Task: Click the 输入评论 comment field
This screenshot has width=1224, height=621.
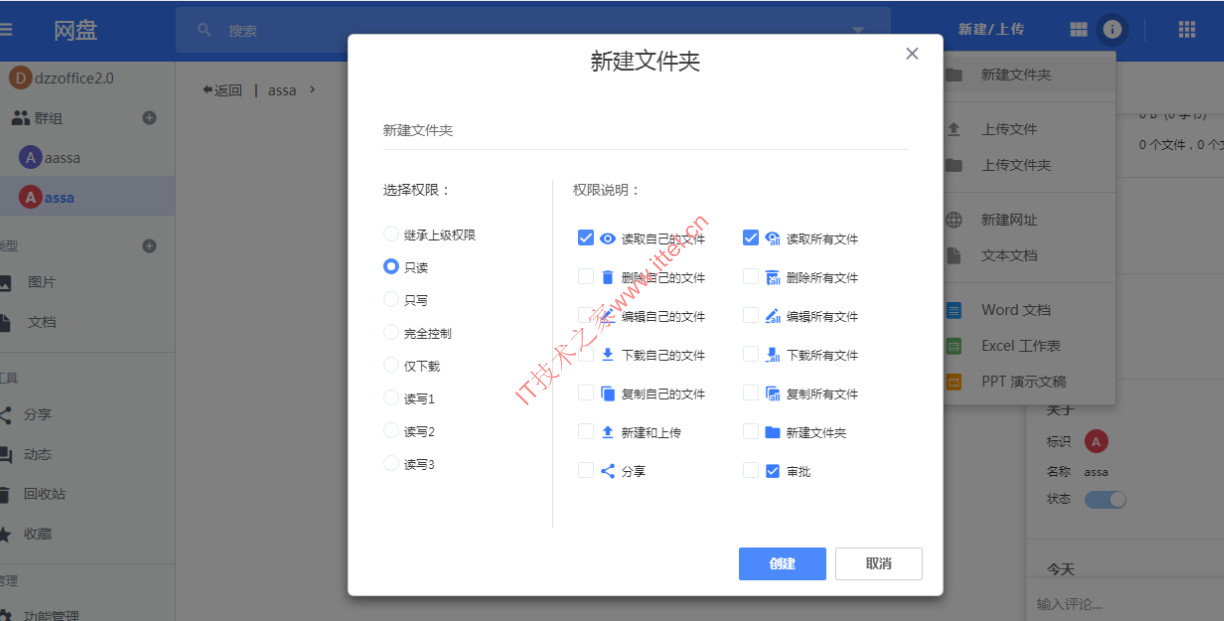Action: click(1125, 604)
